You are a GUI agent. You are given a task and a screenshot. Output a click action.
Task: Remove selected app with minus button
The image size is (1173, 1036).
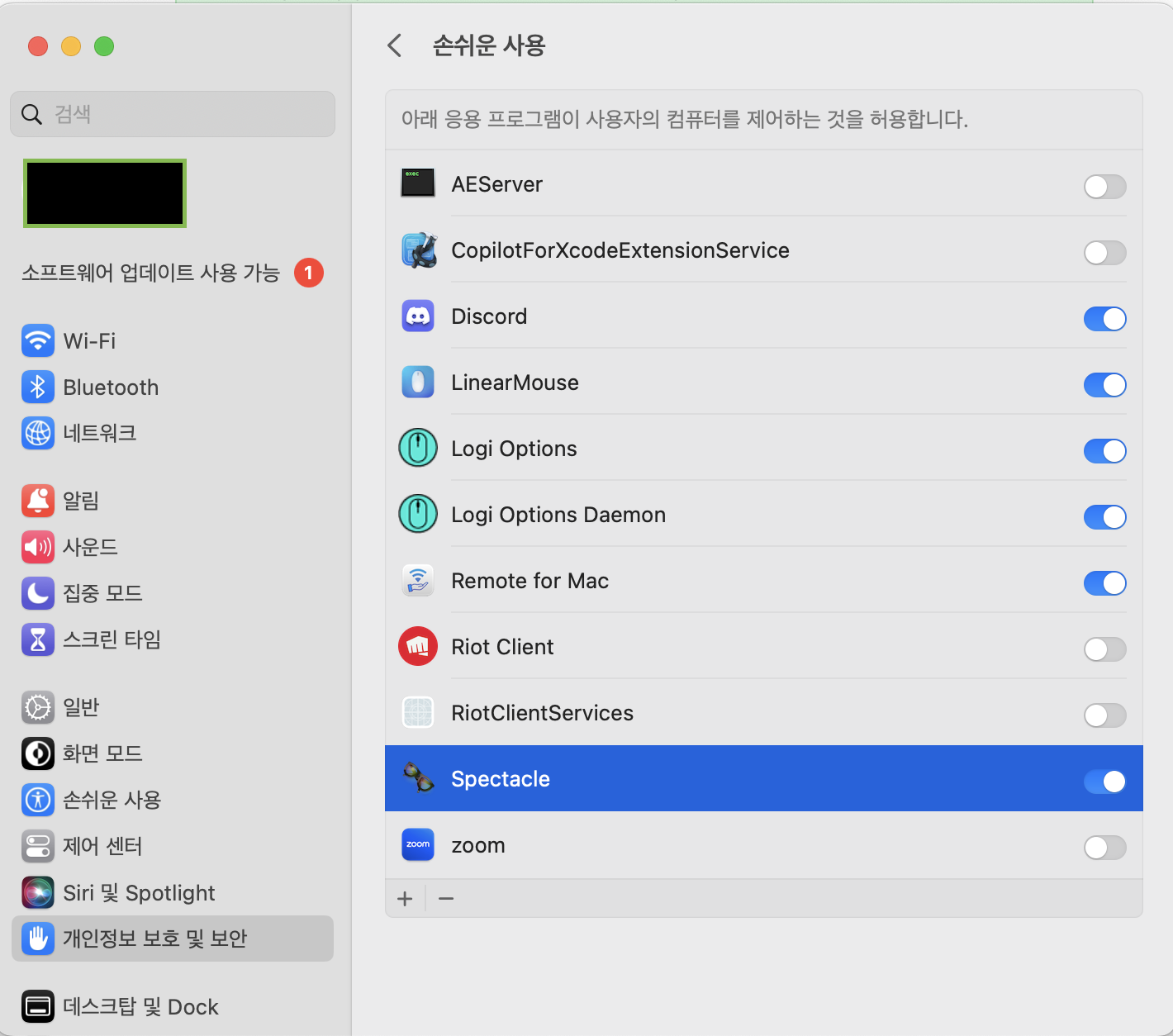tap(446, 898)
